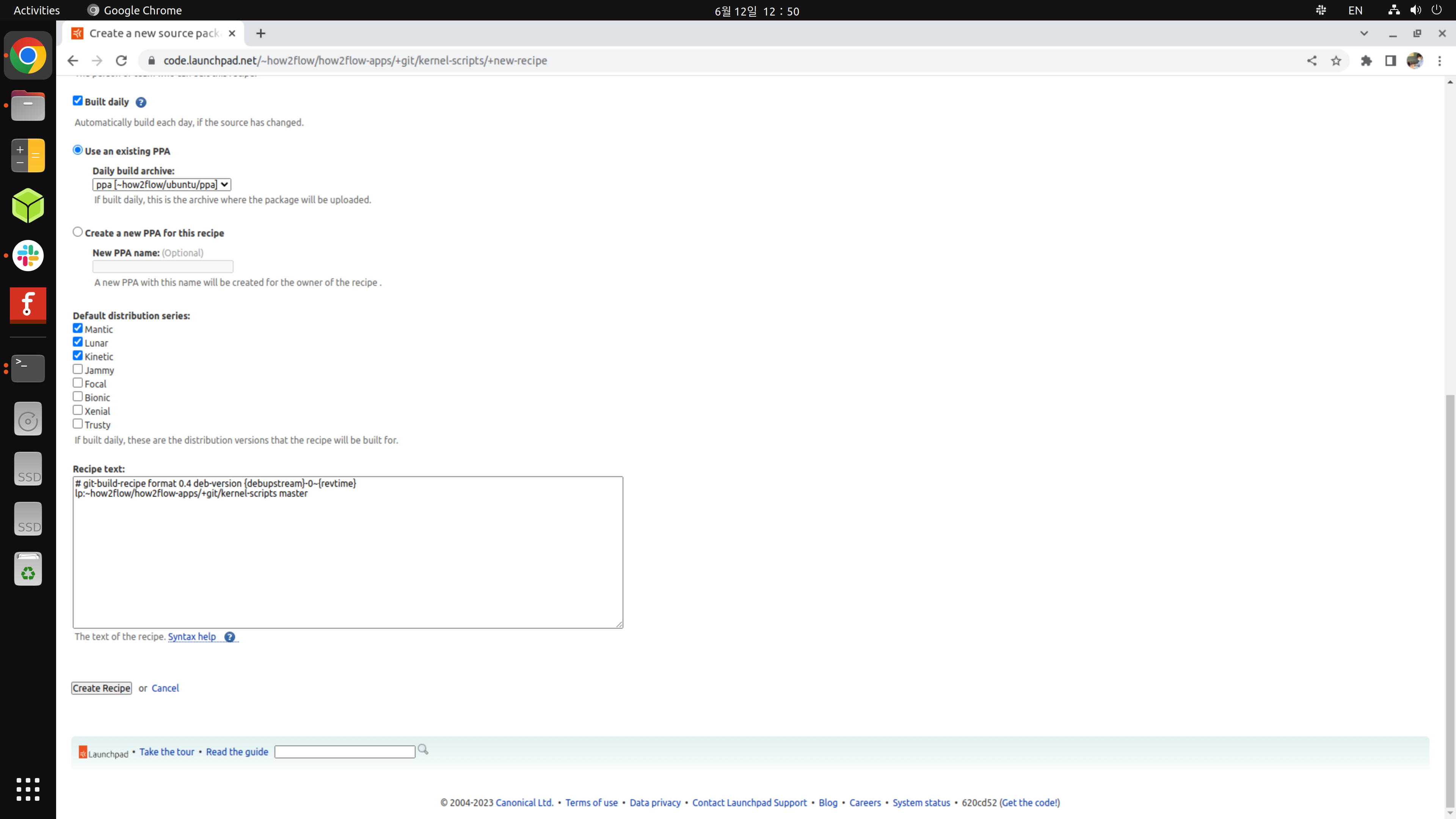Screen dimensions: 1456x819
Task: Click the Launchpad search magnifier icon
Action: [x=423, y=750]
